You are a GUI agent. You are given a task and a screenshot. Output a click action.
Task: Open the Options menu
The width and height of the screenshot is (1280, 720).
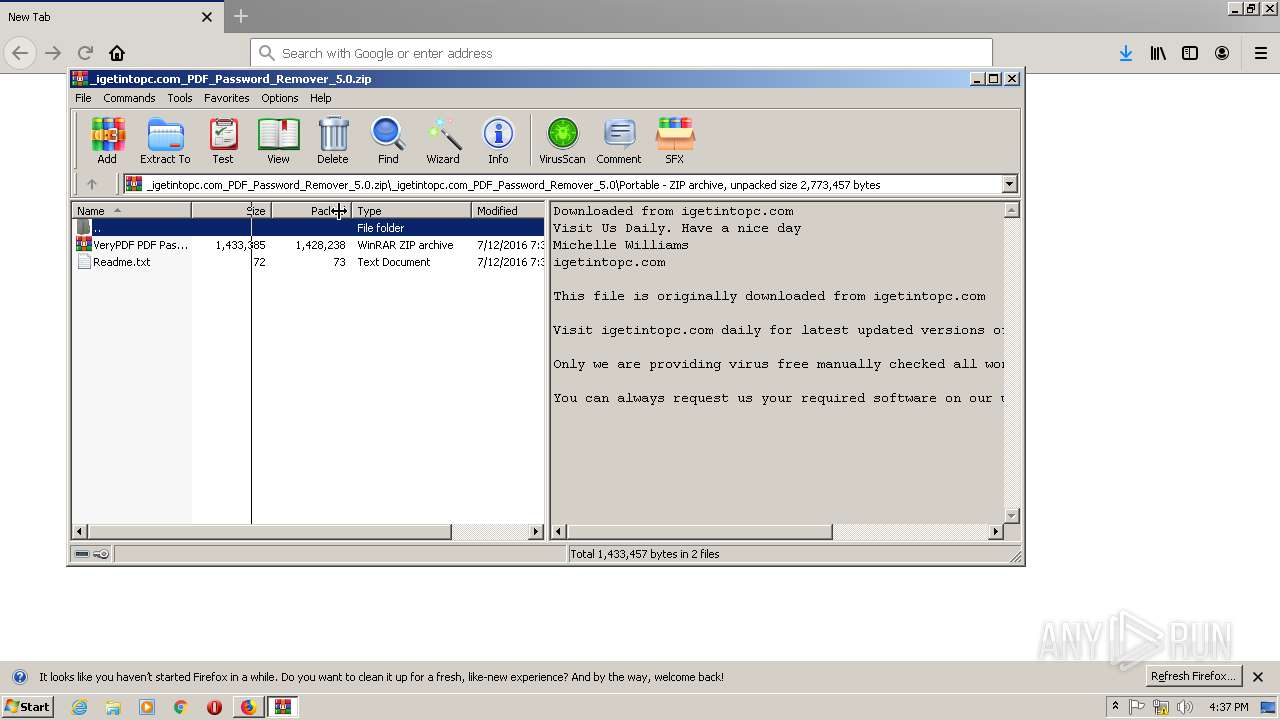point(280,98)
